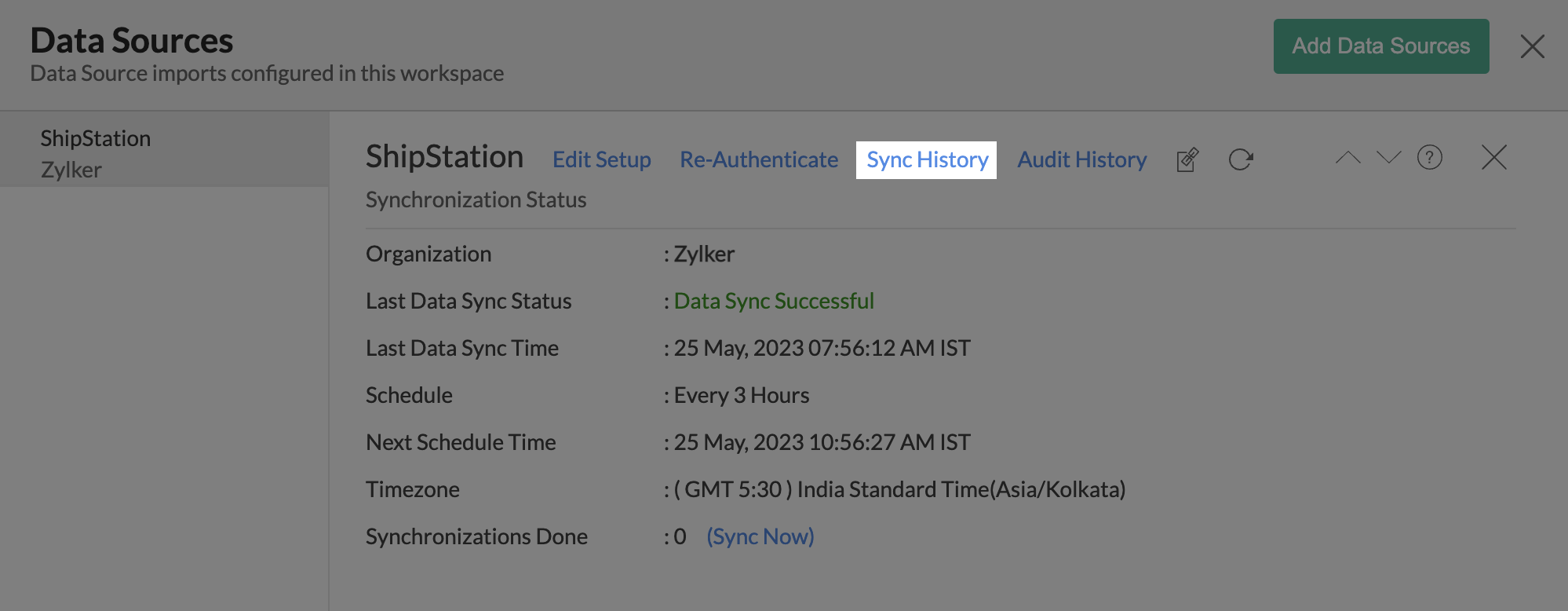Click the Timezone label
The image size is (1568, 611).
413,490
